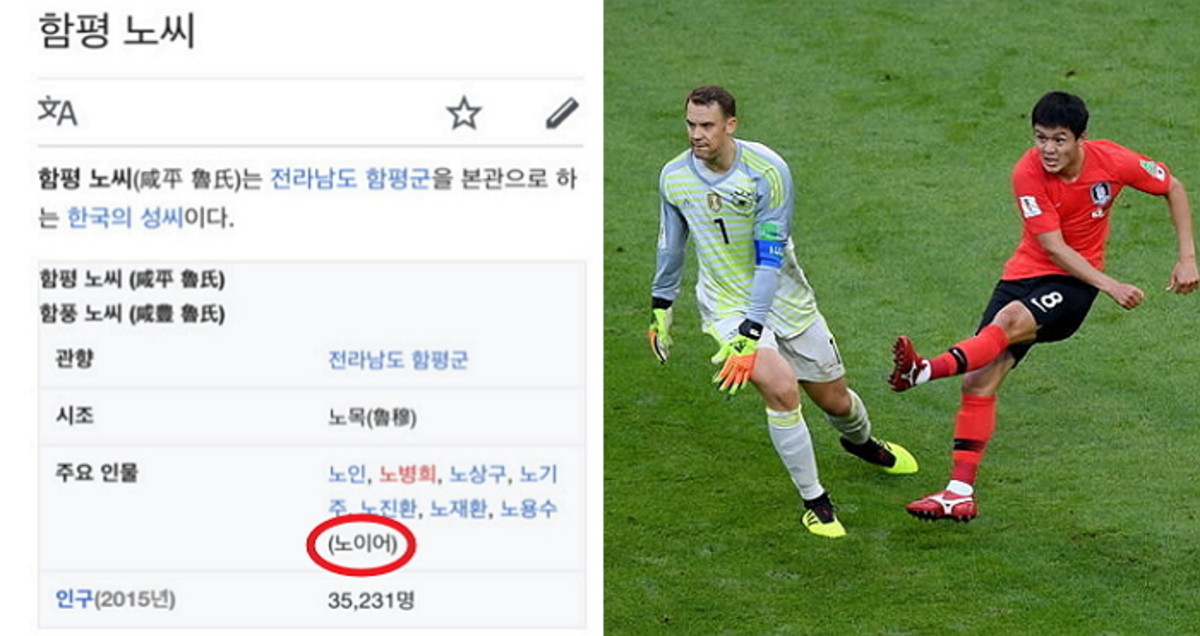
Task: Click the 함평 노씨 page title
Action: tap(116, 31)
